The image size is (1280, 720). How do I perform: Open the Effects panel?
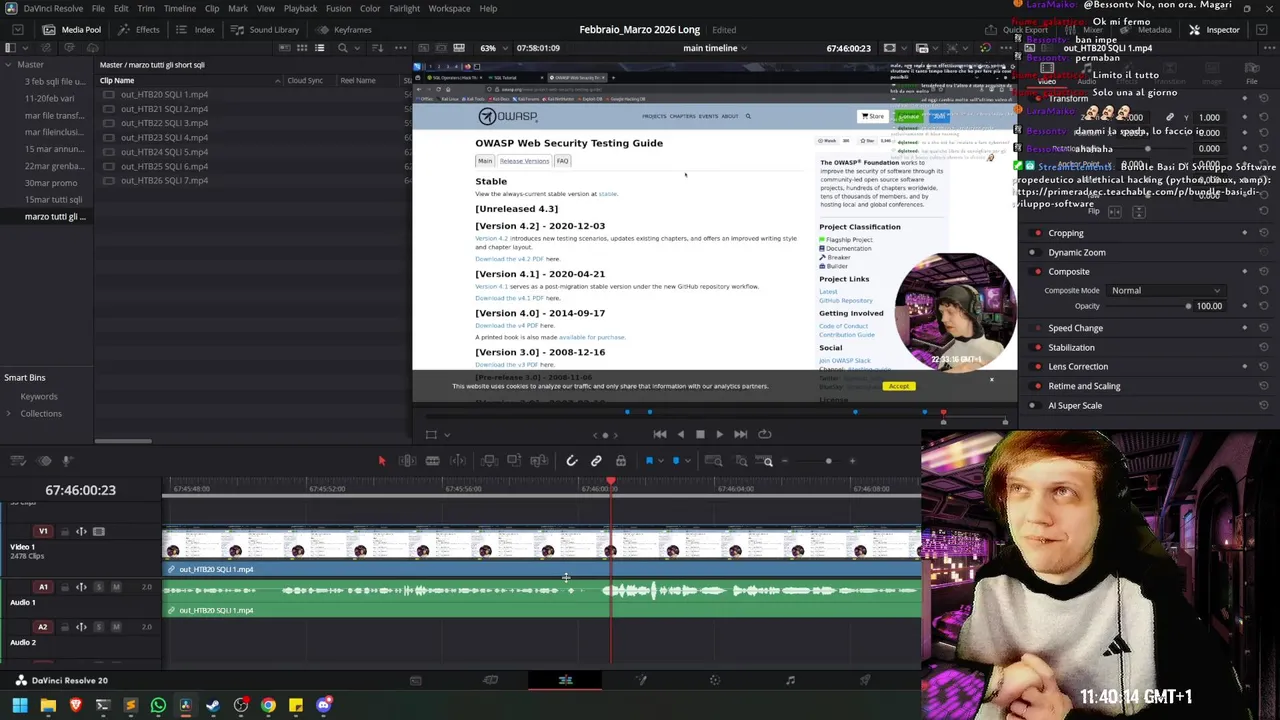click(x=138, y=30)
